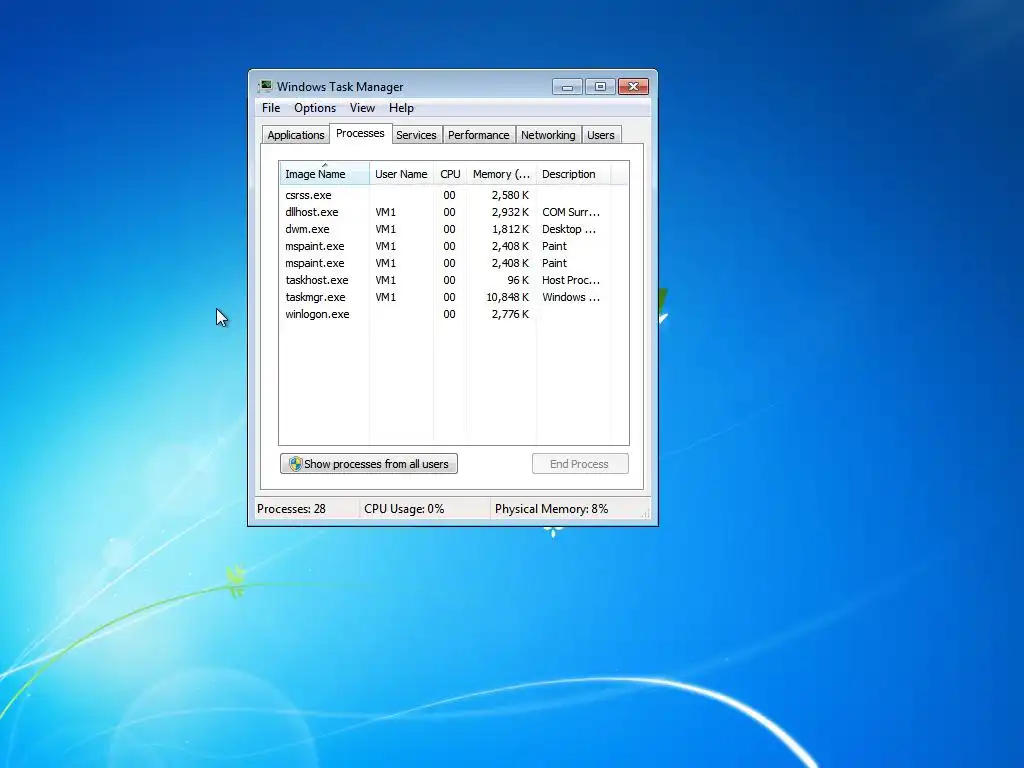Select the Processes tab

360,133
